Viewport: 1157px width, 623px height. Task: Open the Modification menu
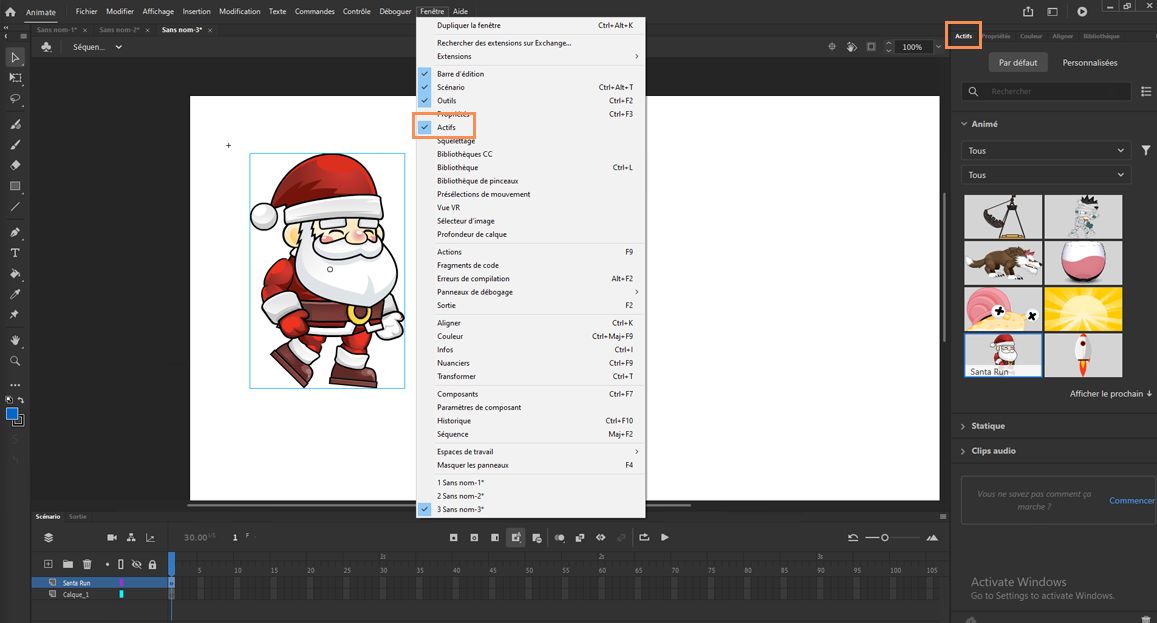coord(239,11)
